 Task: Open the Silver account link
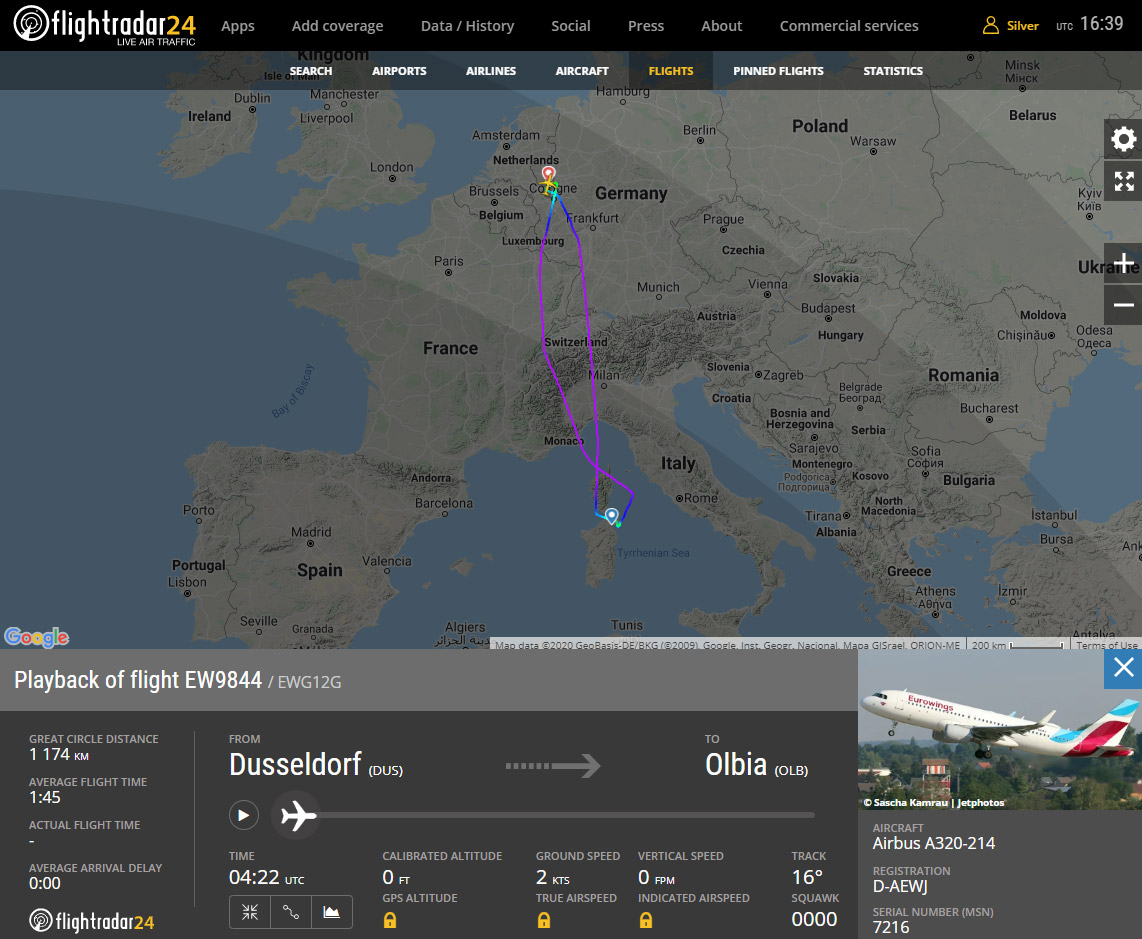pyautogui.click(x=1023, y=26)
